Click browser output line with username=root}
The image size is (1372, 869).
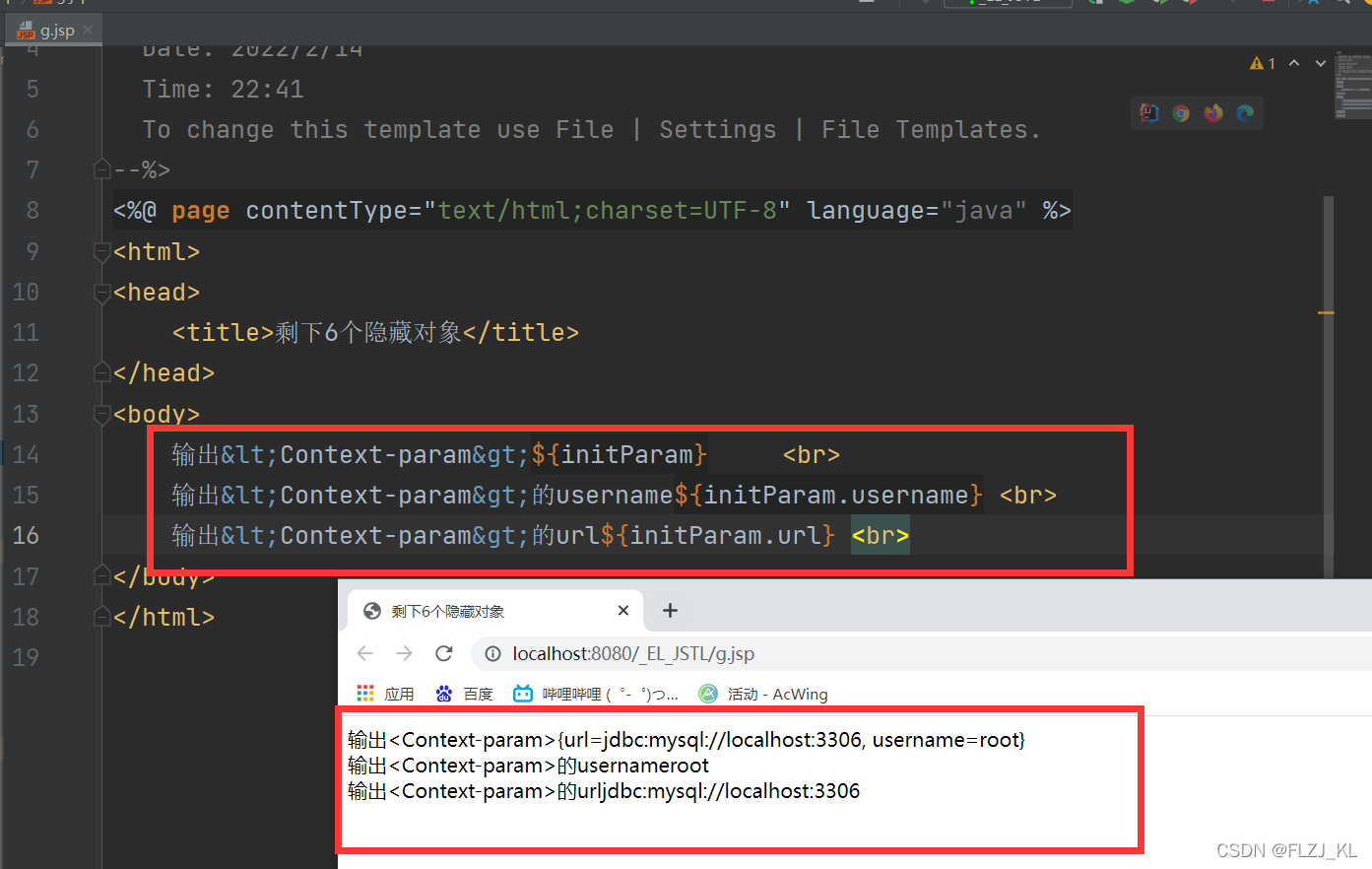[686, 740]
